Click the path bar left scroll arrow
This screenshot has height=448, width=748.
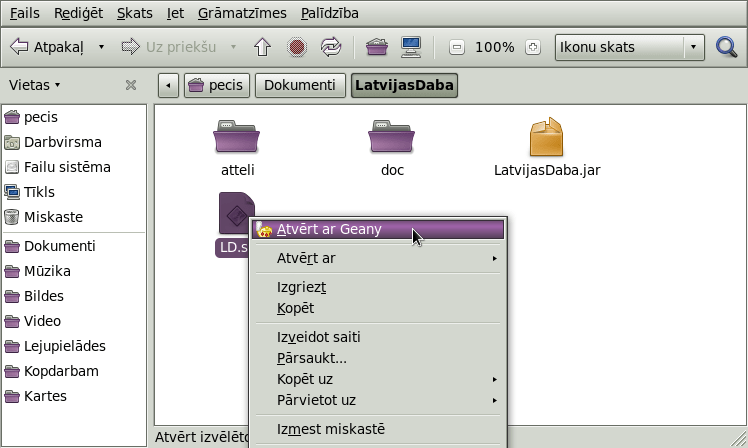(x=168, y=85)
